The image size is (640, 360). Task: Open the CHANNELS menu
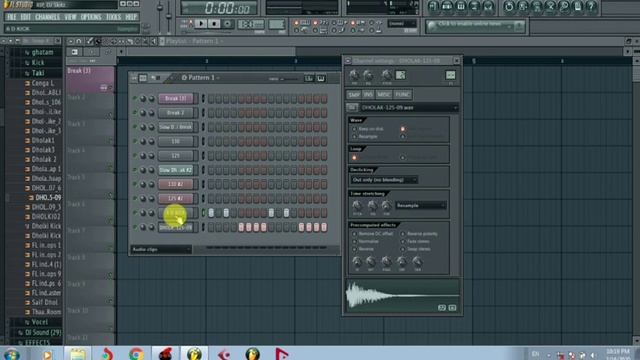tap(47, 17)
